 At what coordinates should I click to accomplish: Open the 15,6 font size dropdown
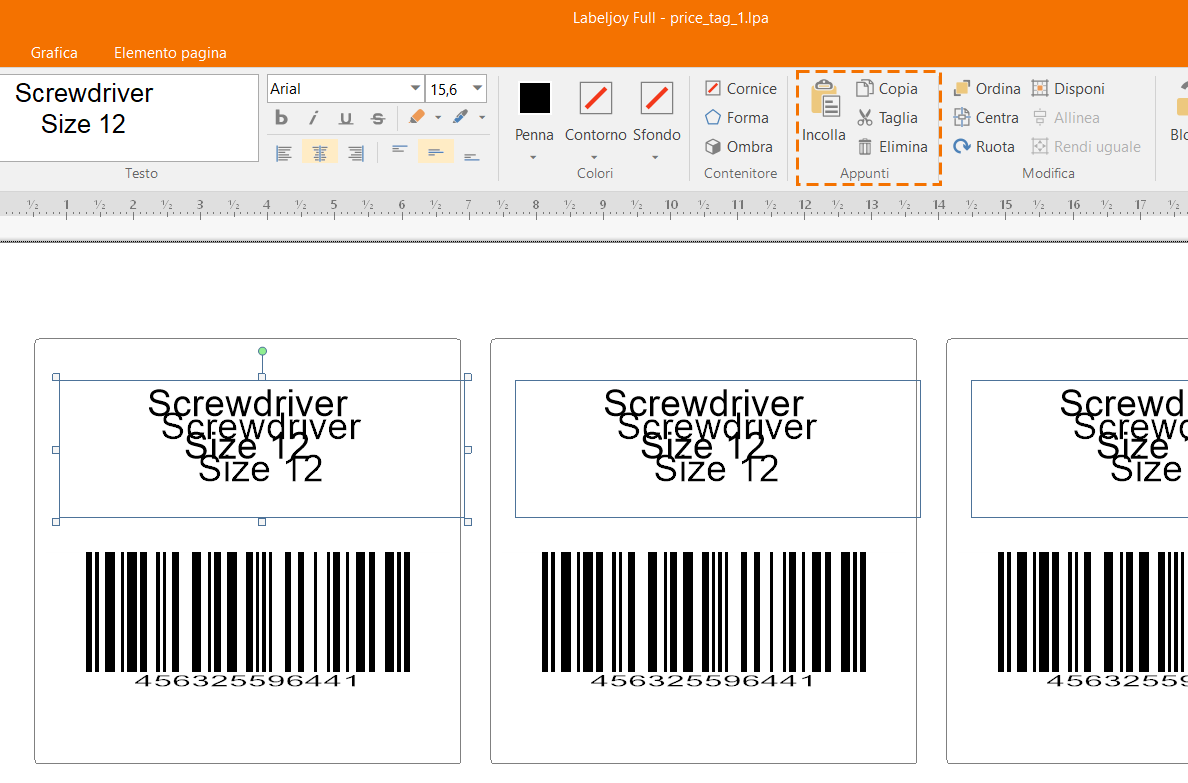pyautogui.click(x=477, y=89)
